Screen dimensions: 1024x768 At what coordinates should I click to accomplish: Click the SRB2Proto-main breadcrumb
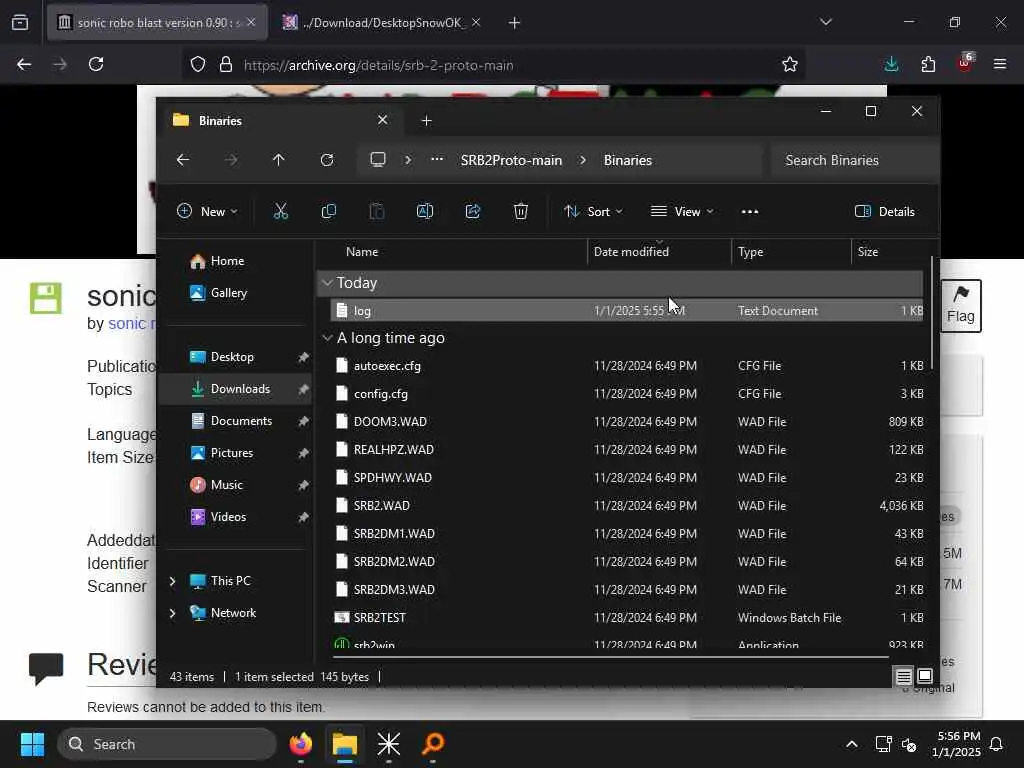511,160
